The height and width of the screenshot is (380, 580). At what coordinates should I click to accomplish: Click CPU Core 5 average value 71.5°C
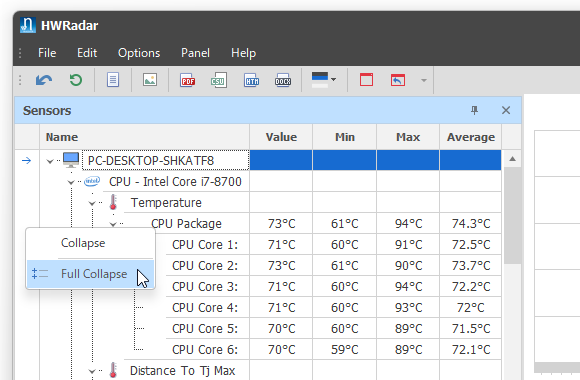[x=471, y=329]
